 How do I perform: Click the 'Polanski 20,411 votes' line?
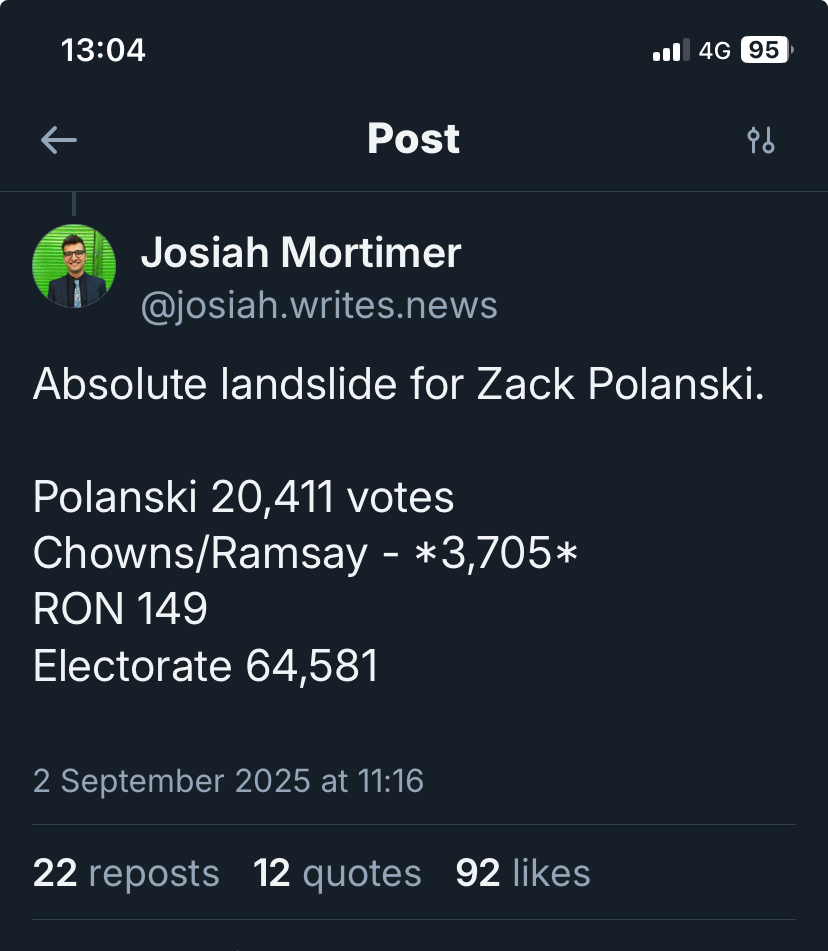pos(244,497)
